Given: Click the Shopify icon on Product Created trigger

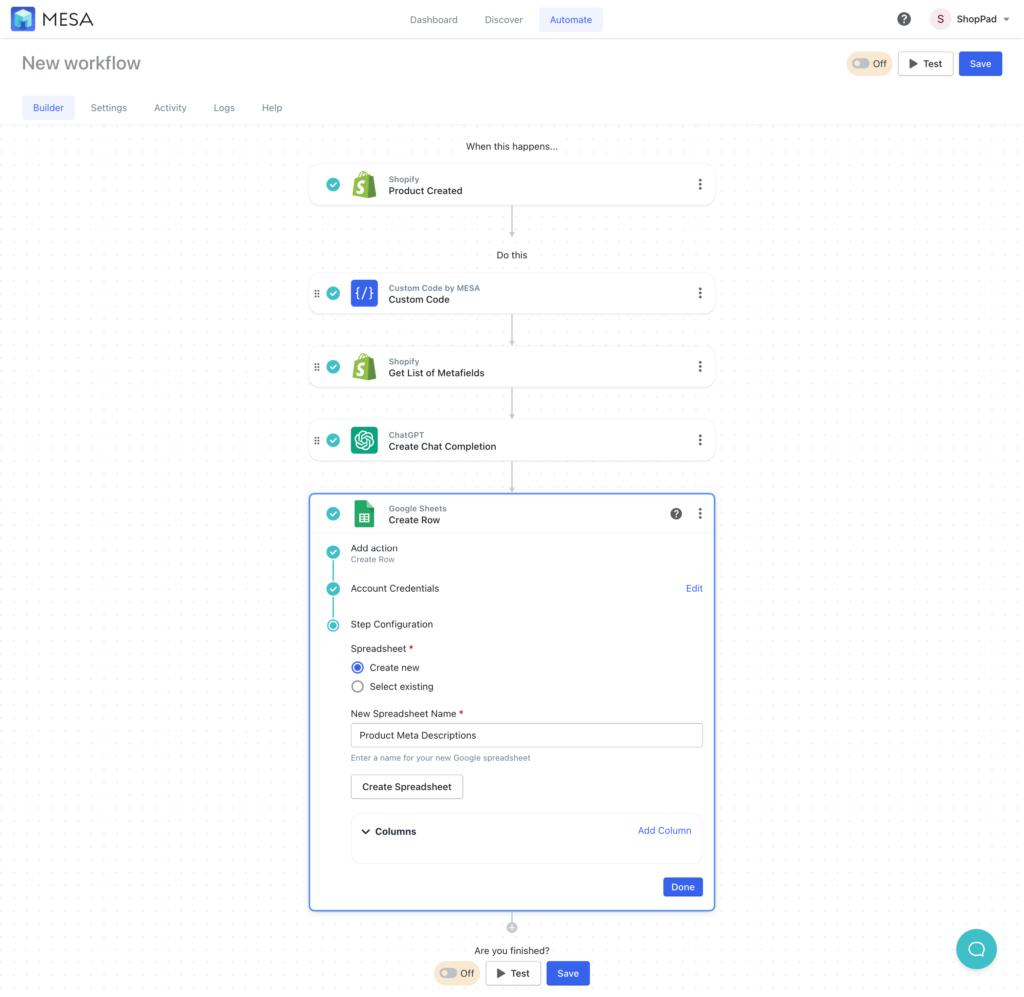Looking at the screenshot, I should [x=365, y=184].
